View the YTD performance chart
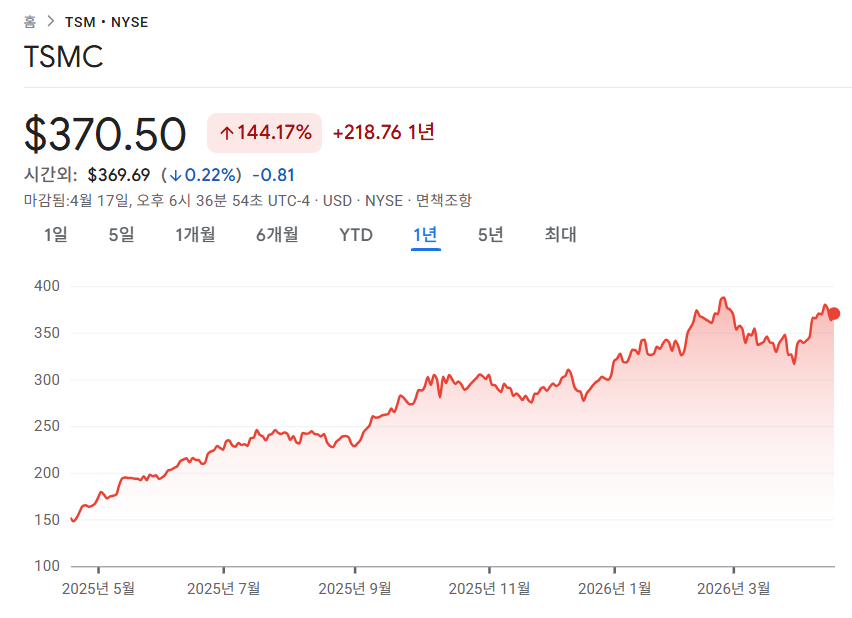The image size is (852, 618). 355,234
